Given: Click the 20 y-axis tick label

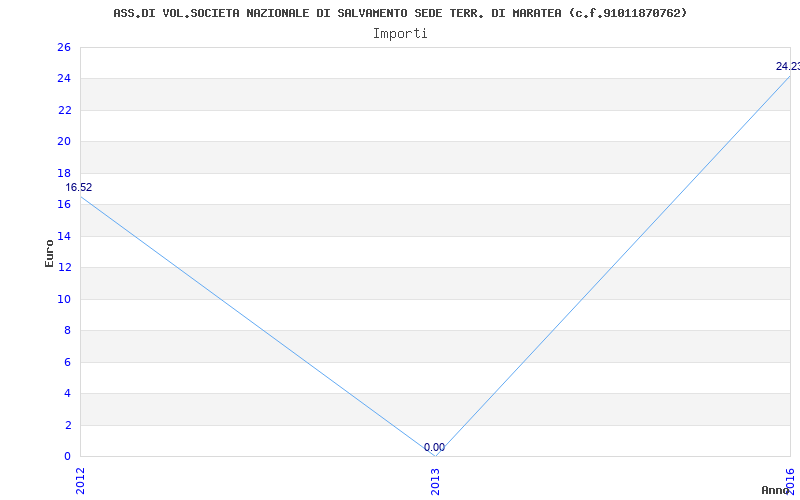Looking at the screenshot, I should (64, 142).
